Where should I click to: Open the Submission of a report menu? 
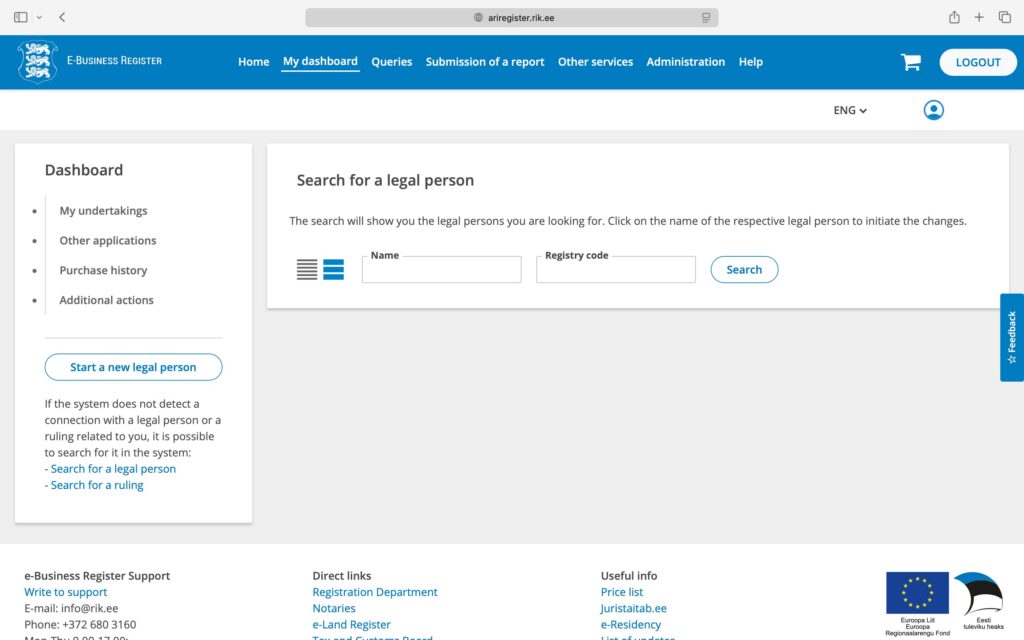click(x=484, y=62)
